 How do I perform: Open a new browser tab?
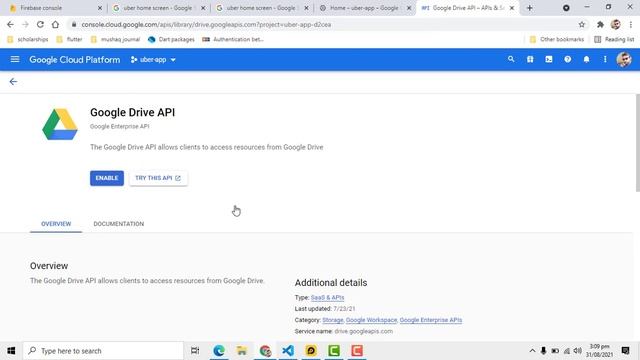click(529, 8)
